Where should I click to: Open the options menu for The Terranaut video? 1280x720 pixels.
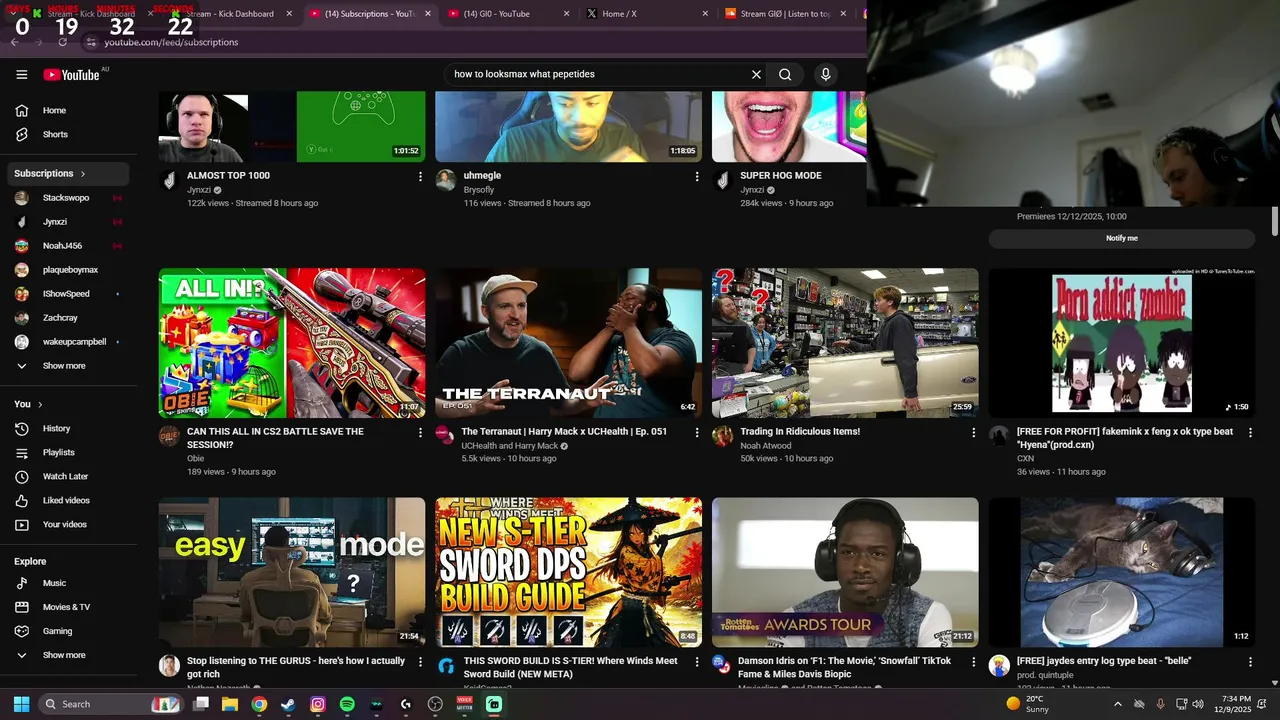coord(697,433)
